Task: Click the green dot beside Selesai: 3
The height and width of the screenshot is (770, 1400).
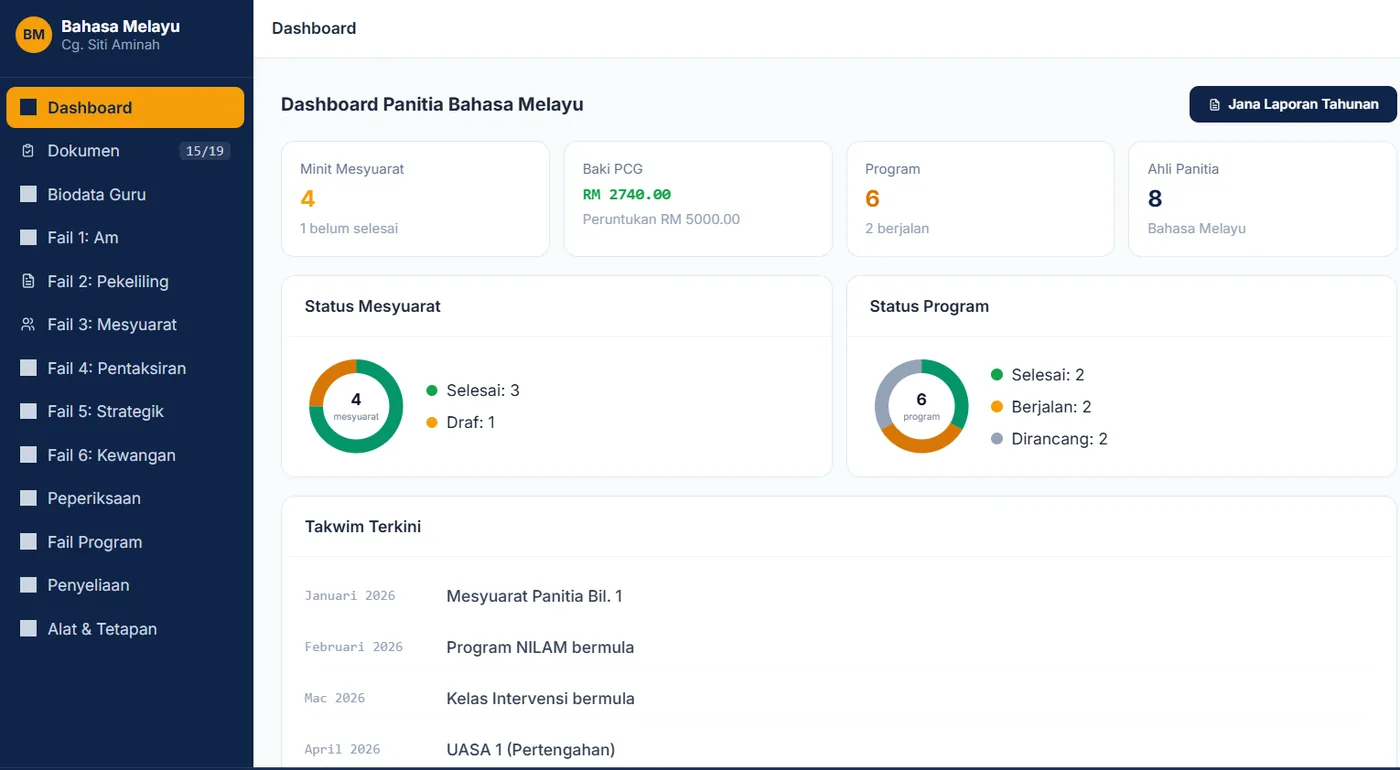Action: pos(432,391)
